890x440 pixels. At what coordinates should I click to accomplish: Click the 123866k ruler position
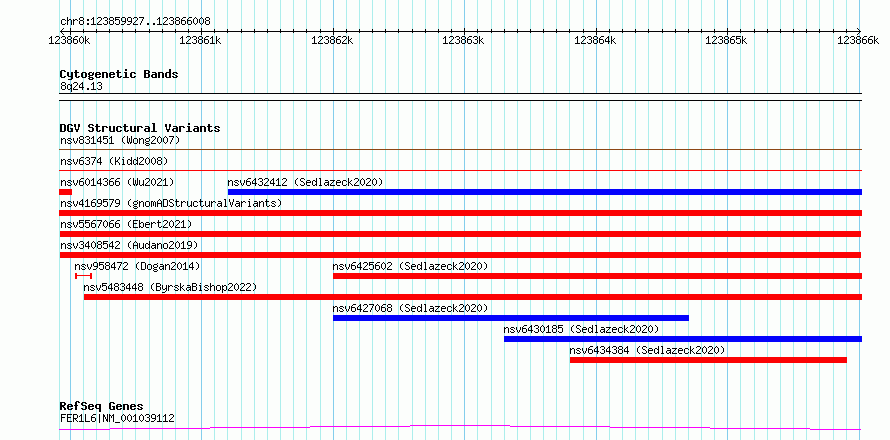coord(858,40)
